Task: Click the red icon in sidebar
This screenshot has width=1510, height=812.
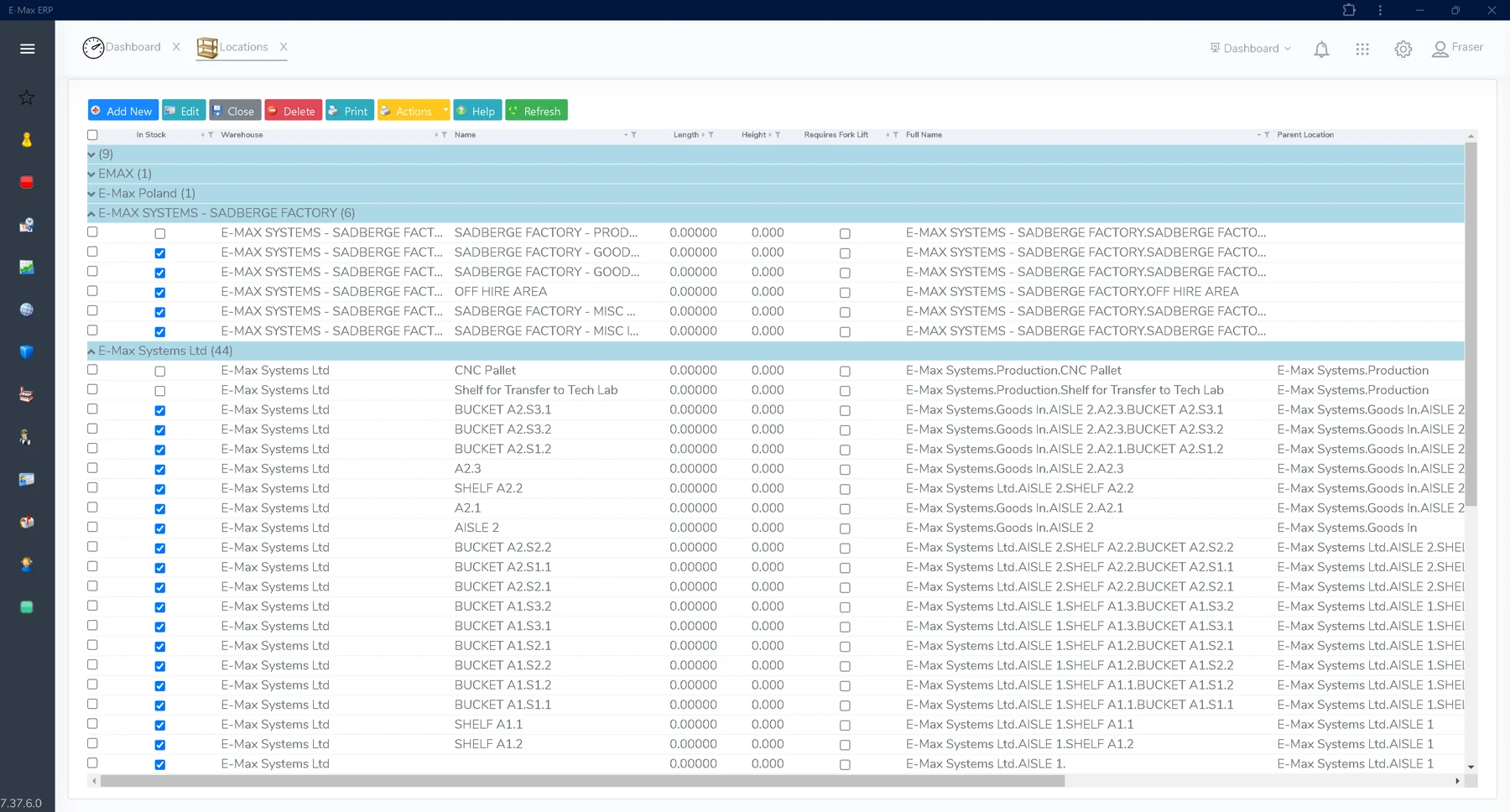Action: click(27, 182)
